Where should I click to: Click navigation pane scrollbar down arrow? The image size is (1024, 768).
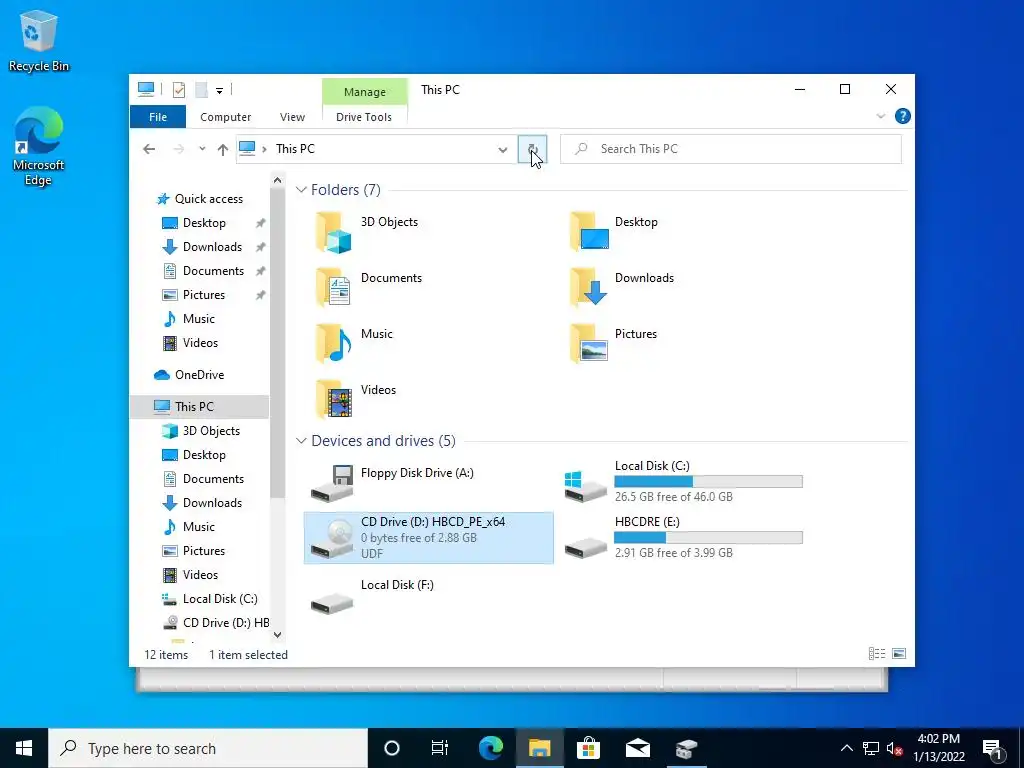(278, 634)
